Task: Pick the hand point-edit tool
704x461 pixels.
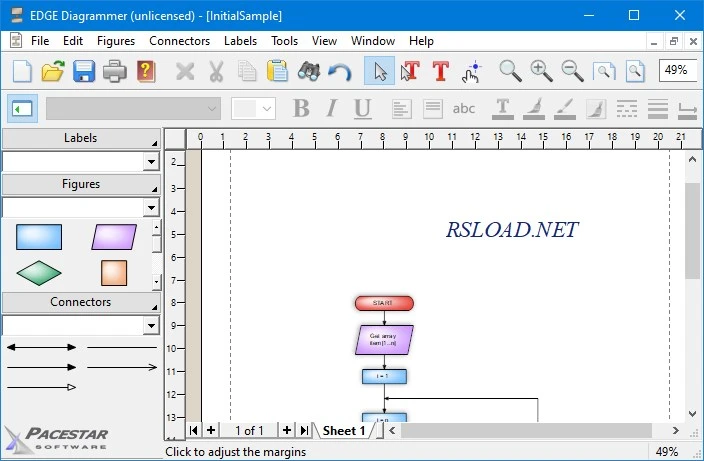Action: [x=471, y=72]
